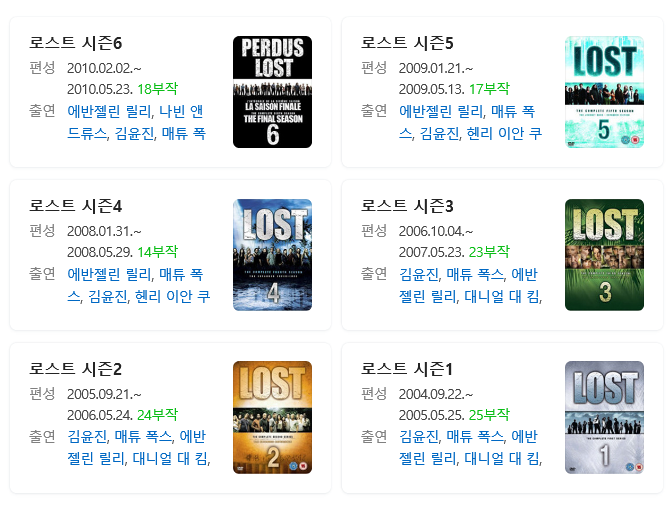Open 대니얼 대 킴 link in Season 3 card

pyautogui.click(x=502, y=296)
